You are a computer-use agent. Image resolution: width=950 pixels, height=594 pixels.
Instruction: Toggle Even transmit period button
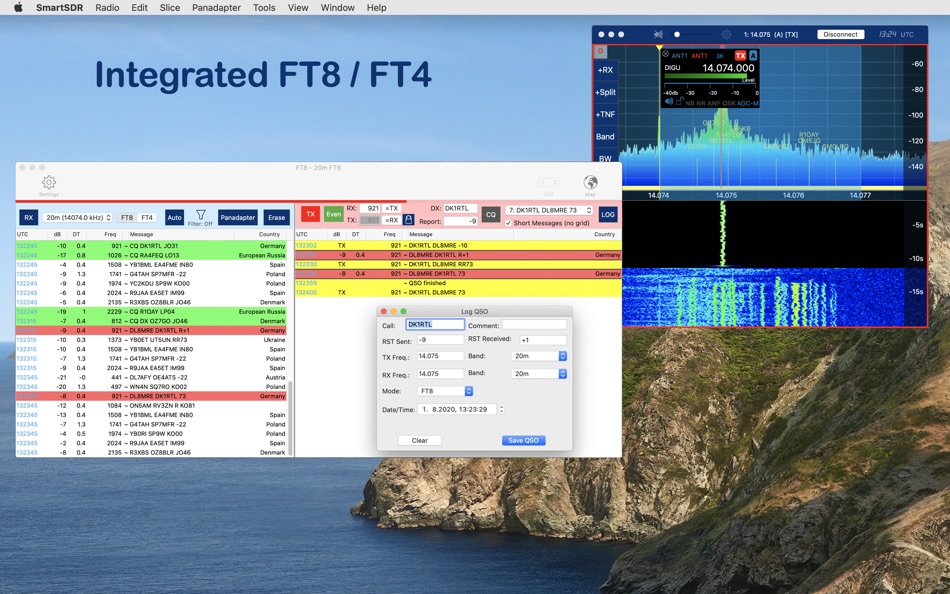click(x=334, y=214)
